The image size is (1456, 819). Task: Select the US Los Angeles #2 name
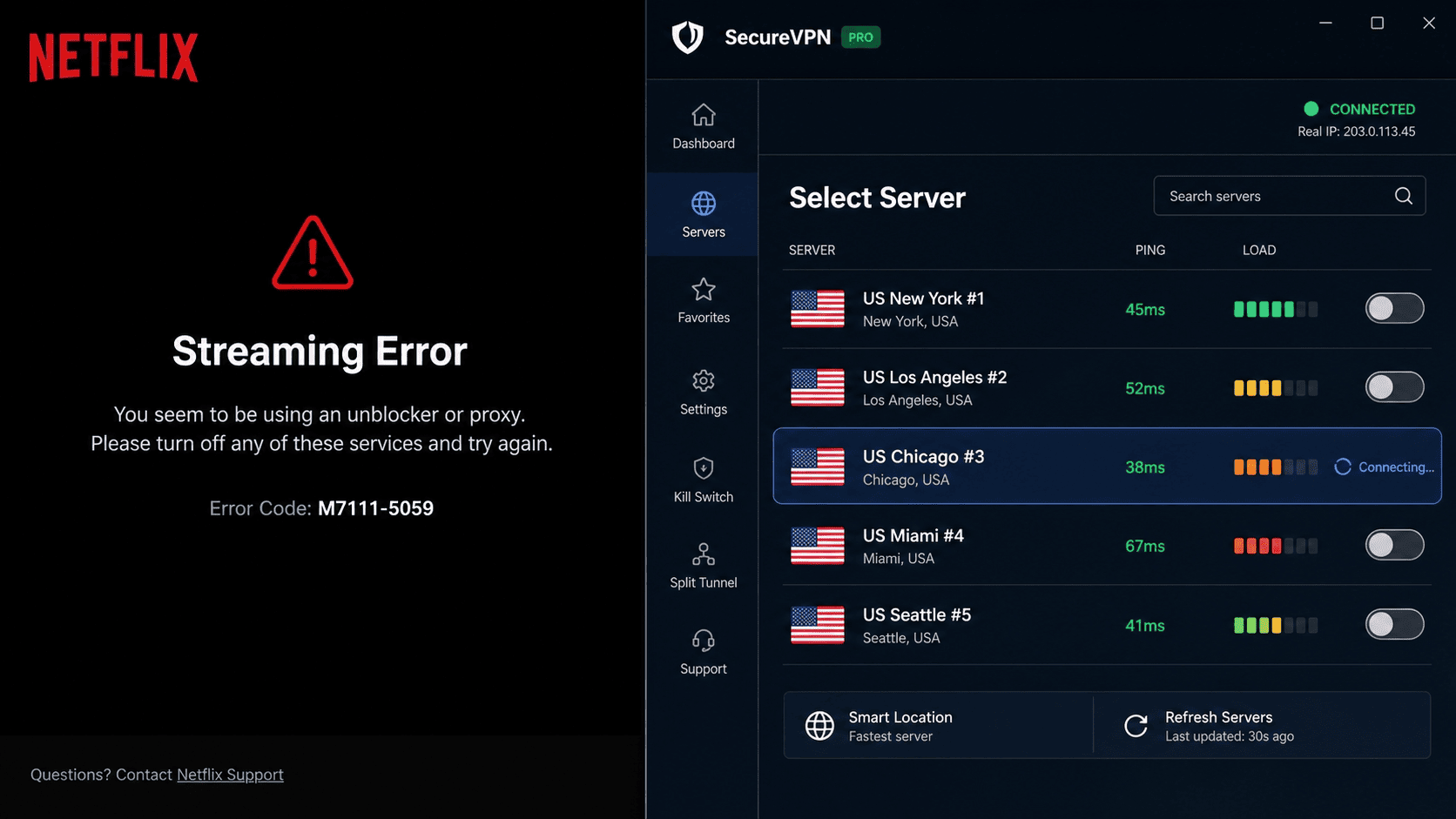click(x=934, y=378)
